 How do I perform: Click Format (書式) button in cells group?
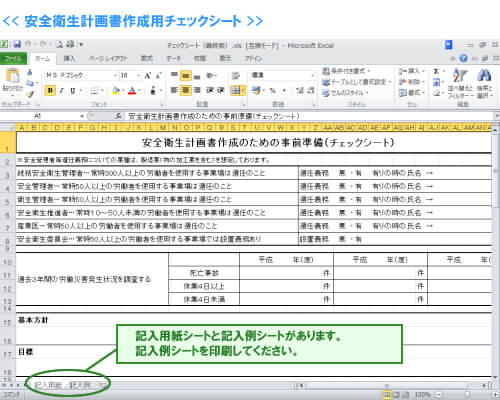[412, 93]
